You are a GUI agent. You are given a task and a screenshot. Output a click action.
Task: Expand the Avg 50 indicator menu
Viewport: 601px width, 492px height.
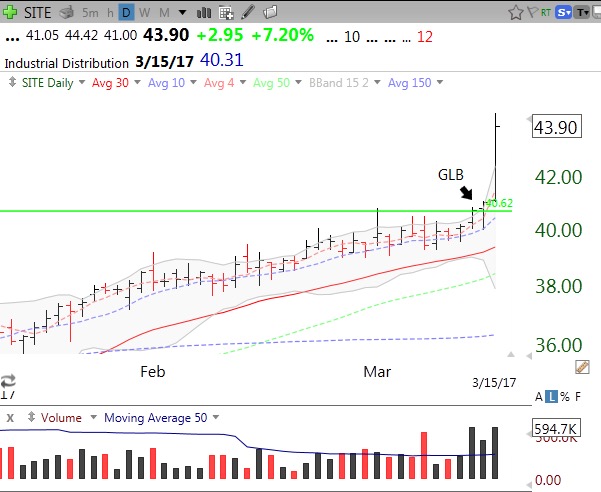tap(298, 82)
